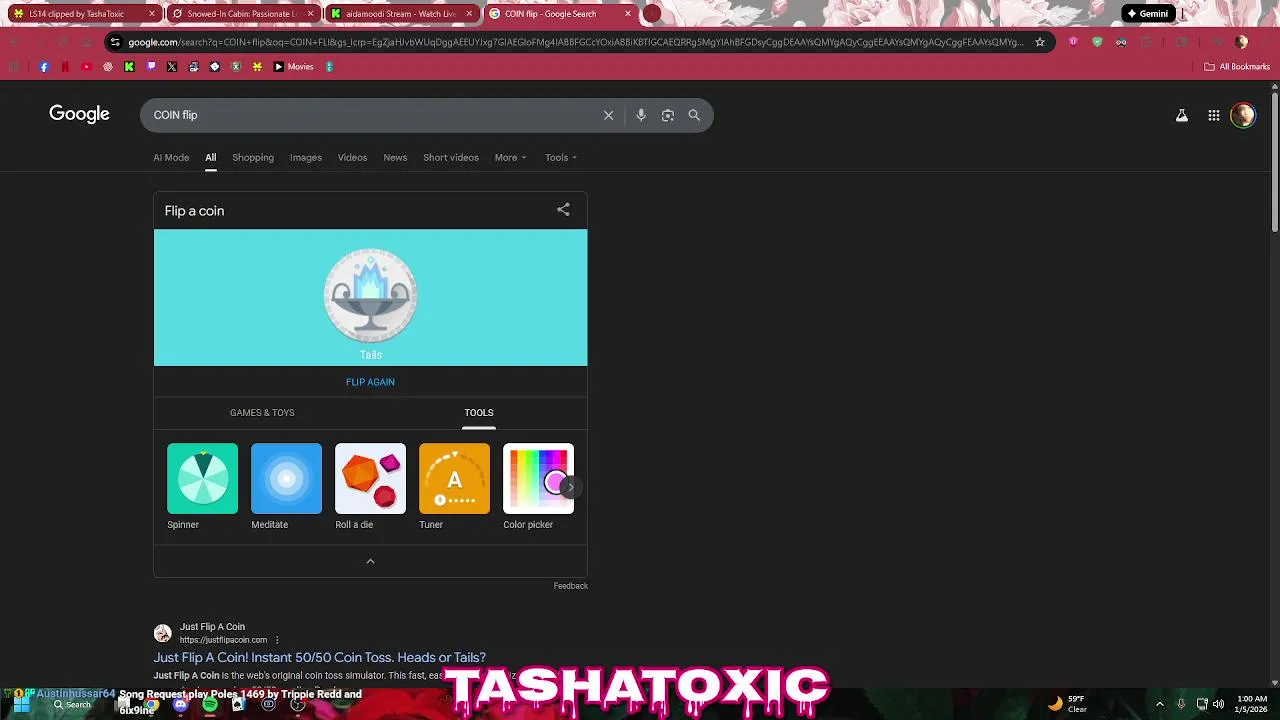Screen dimensions: 1280x720
Task: Open the Google apps grid
Action: tap(1214, 115)
